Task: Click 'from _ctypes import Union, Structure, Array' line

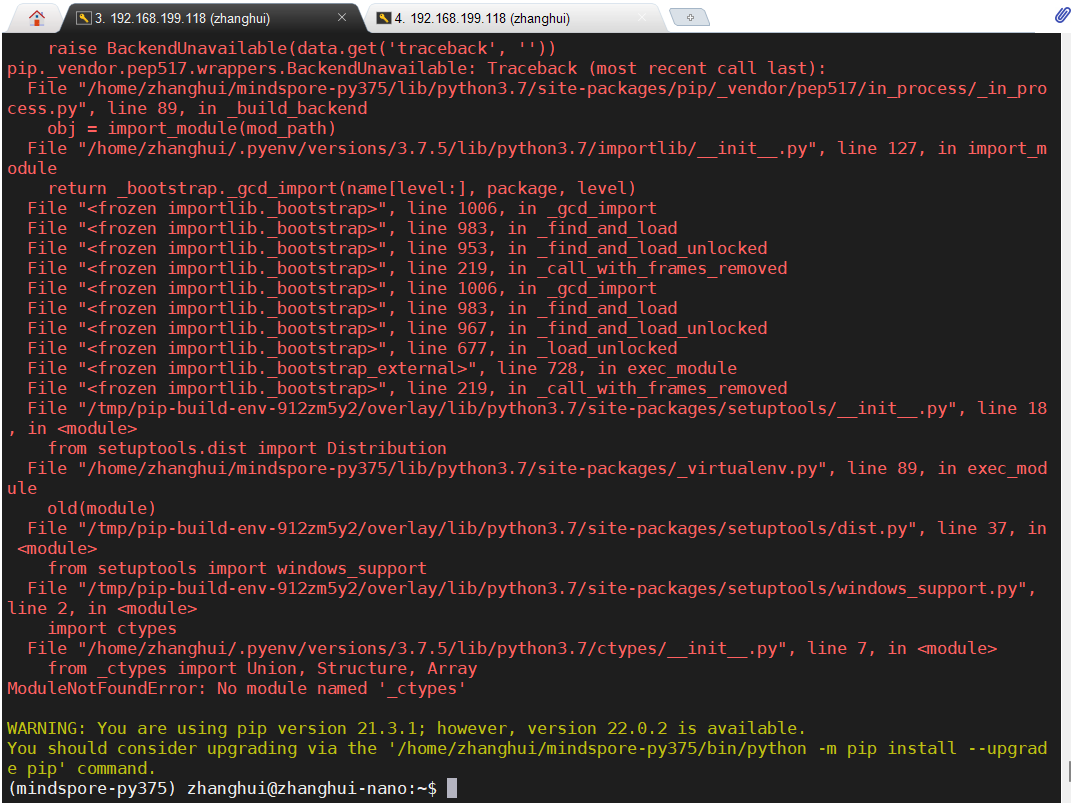Action: coord(262,668)
